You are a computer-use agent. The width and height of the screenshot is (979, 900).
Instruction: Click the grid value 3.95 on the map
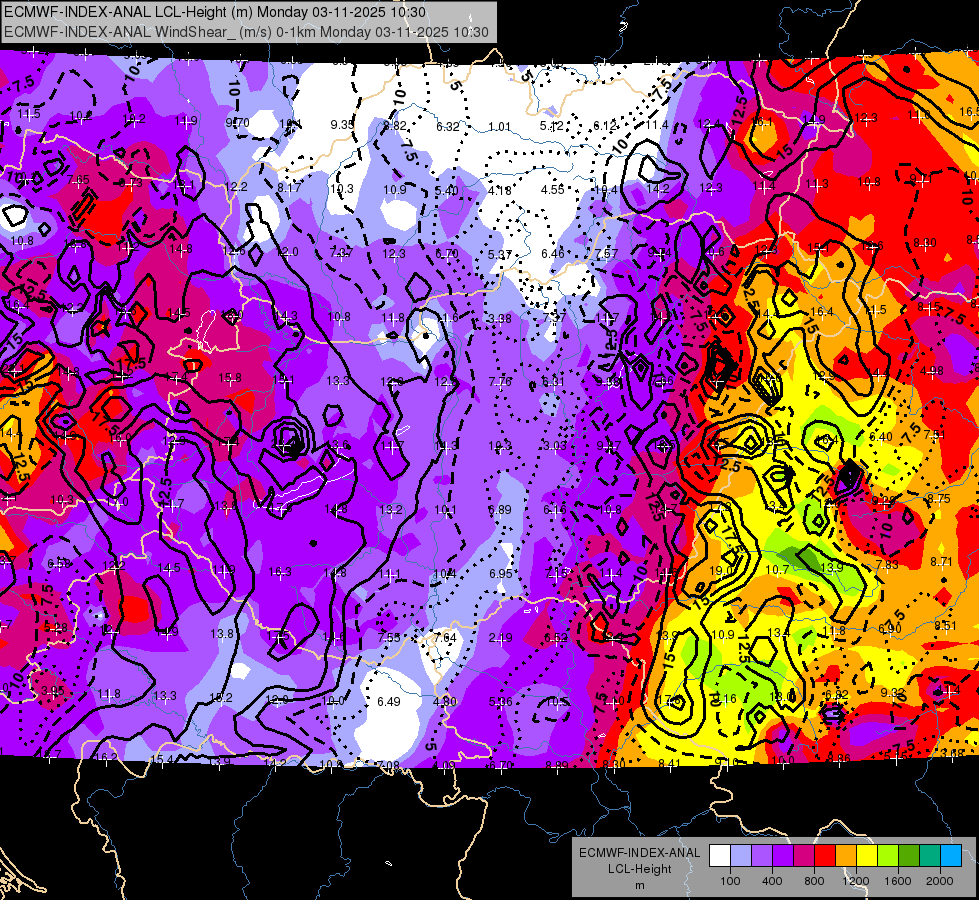53,691
